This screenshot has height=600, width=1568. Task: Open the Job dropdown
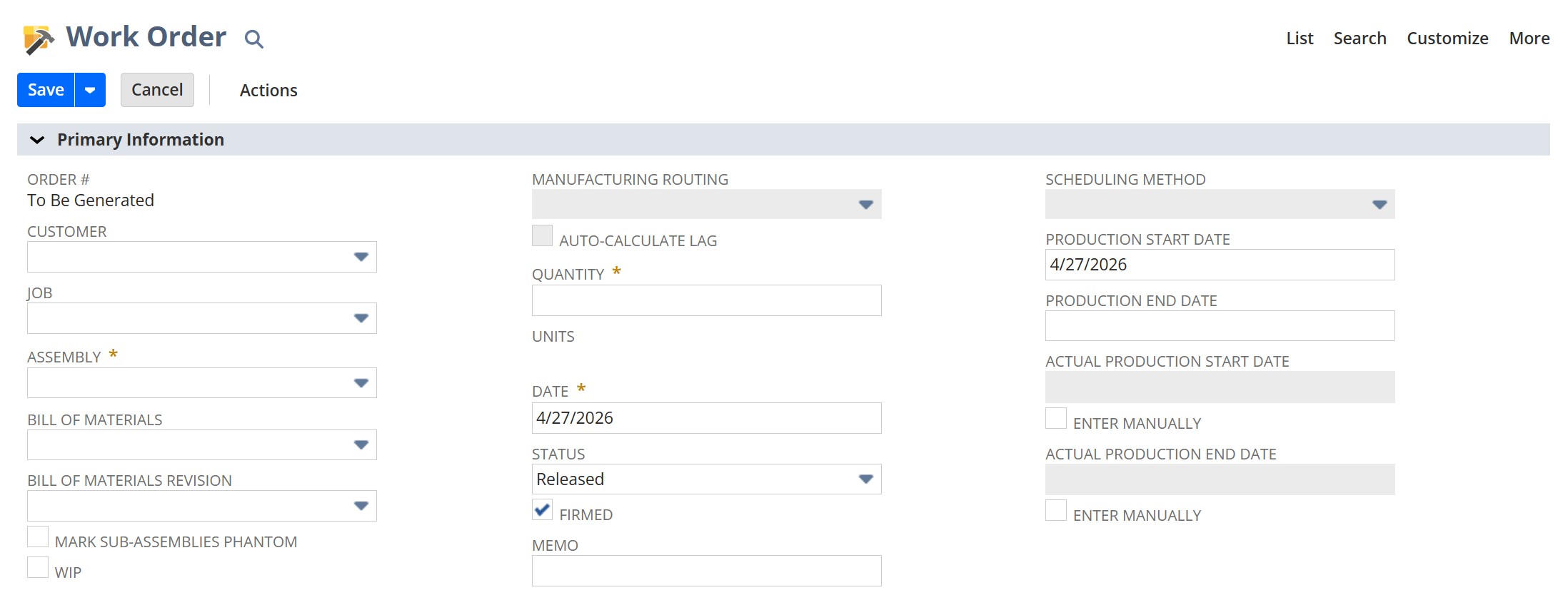point(361,318)
